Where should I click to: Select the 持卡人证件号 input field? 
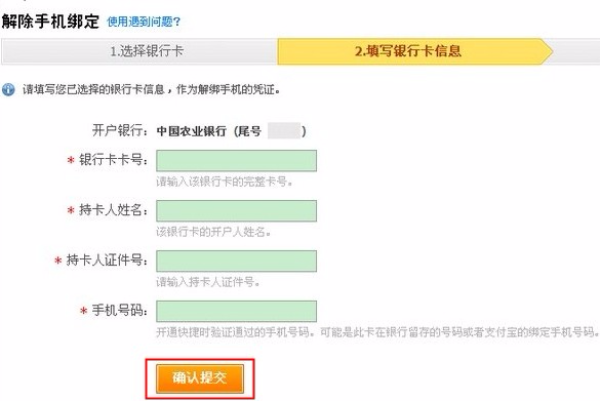tap(236, 261)
